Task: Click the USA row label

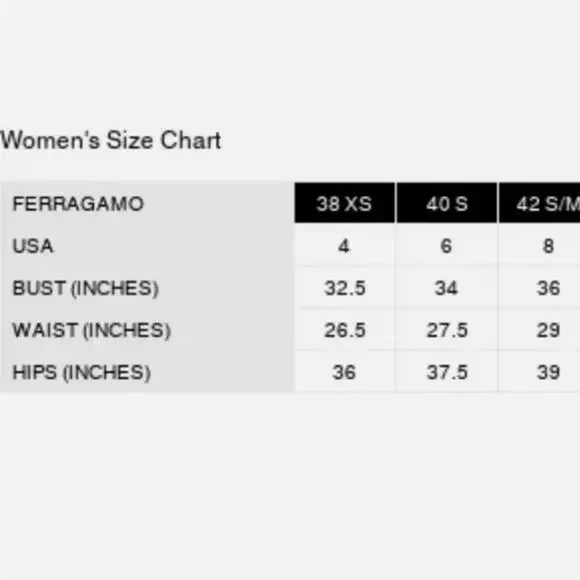Action: [x=33, y=246]
